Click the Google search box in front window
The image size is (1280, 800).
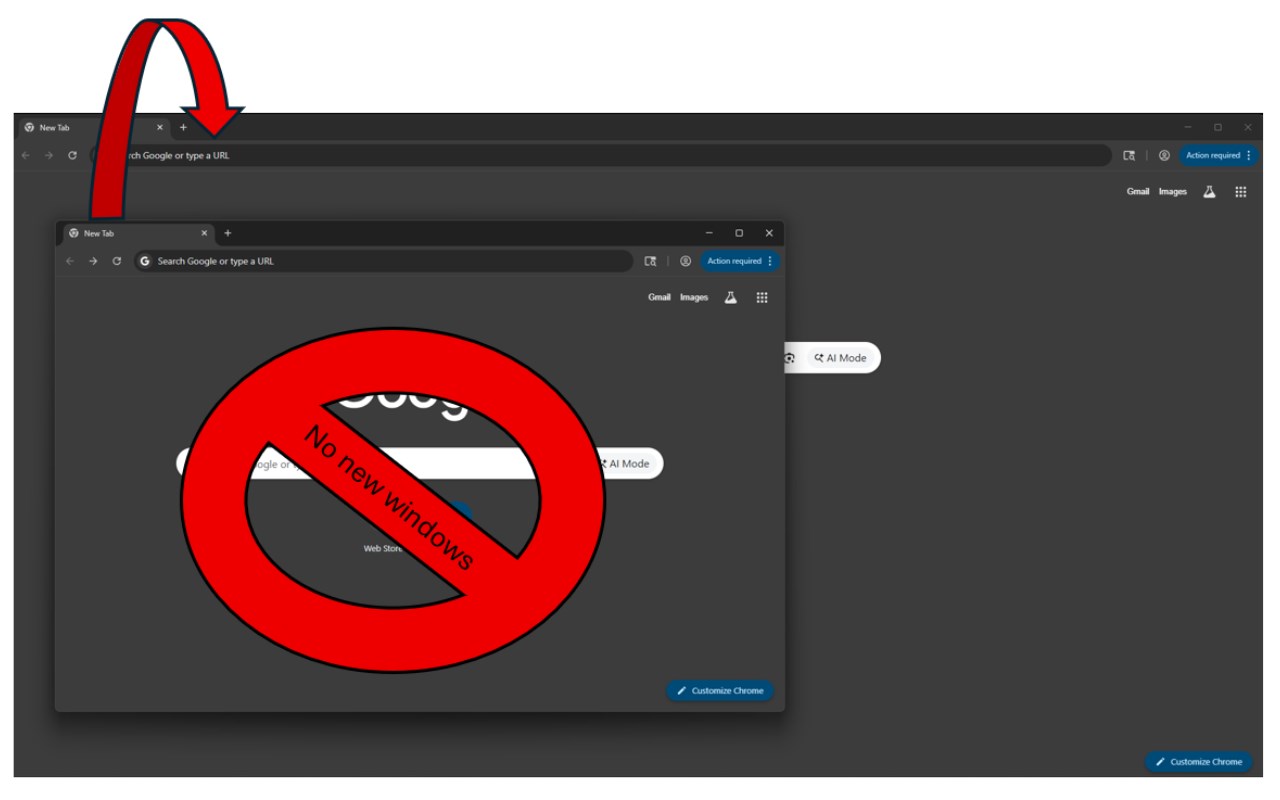pos(420,464)
